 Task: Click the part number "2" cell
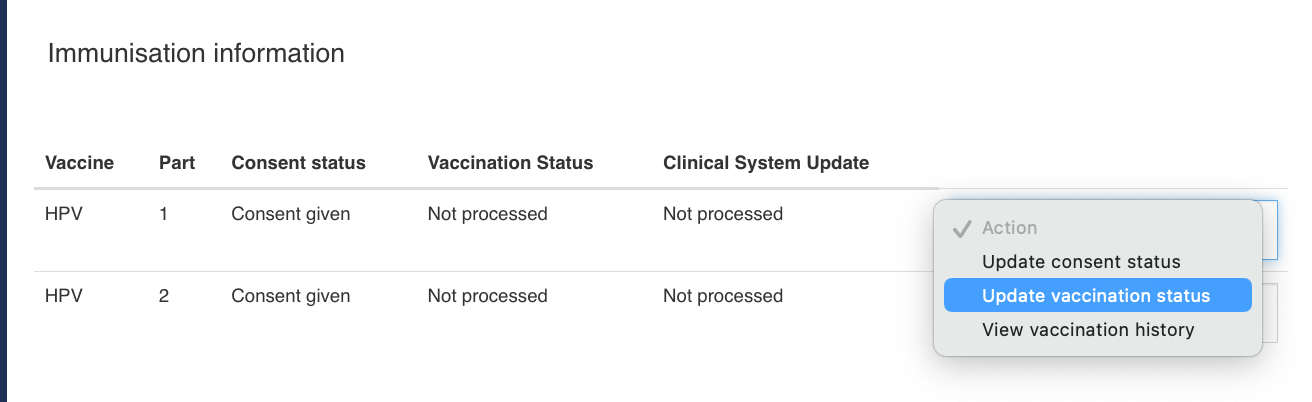click(x=164, y=296)
